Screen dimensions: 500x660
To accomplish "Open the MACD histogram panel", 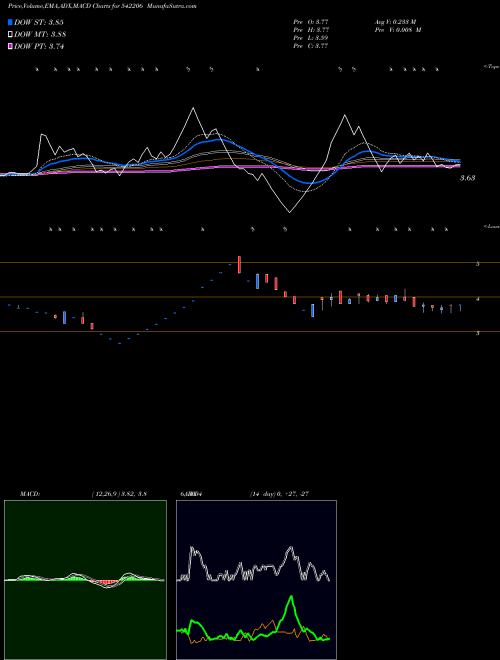I will coord(85,580).
